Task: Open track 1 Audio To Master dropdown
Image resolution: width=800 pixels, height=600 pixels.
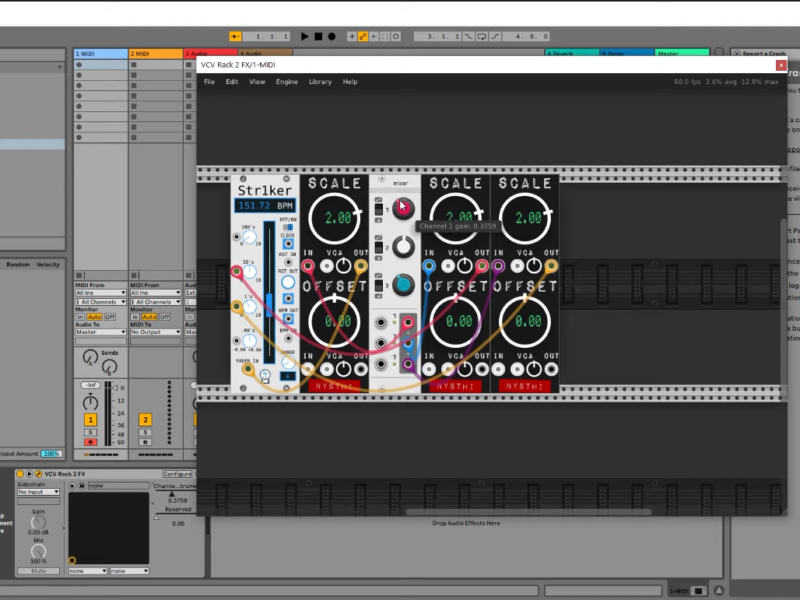Action: (100, 332)
